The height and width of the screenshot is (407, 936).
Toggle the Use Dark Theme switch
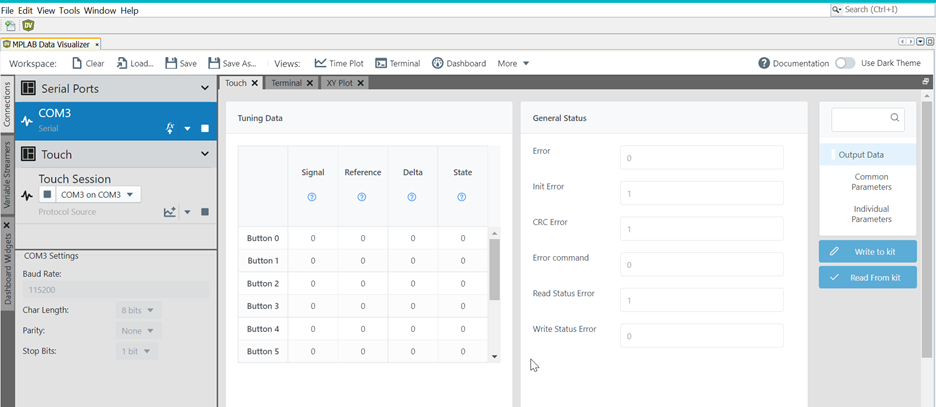[x=845, y=63]
